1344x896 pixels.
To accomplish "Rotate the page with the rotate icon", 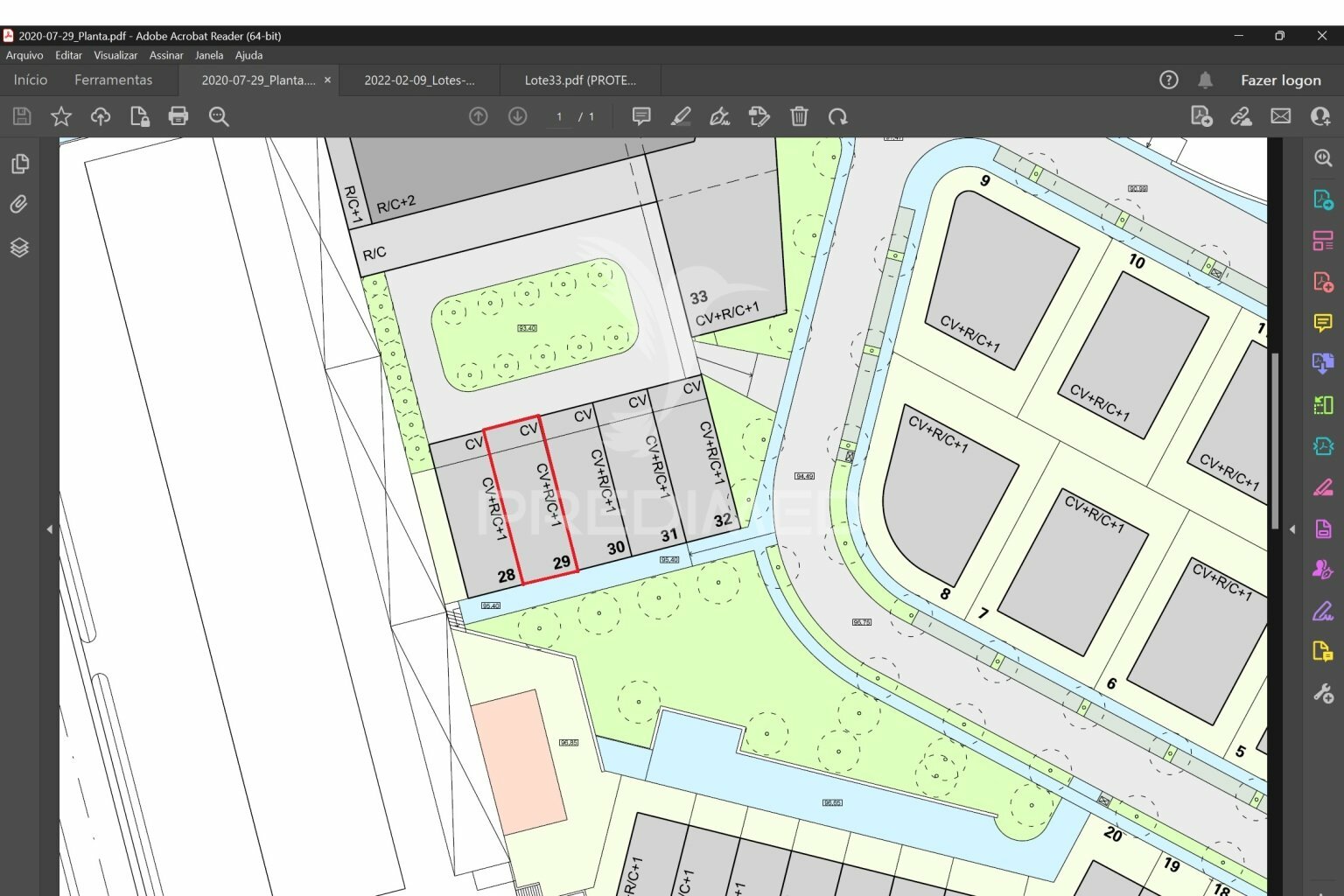I will [838, 116].
